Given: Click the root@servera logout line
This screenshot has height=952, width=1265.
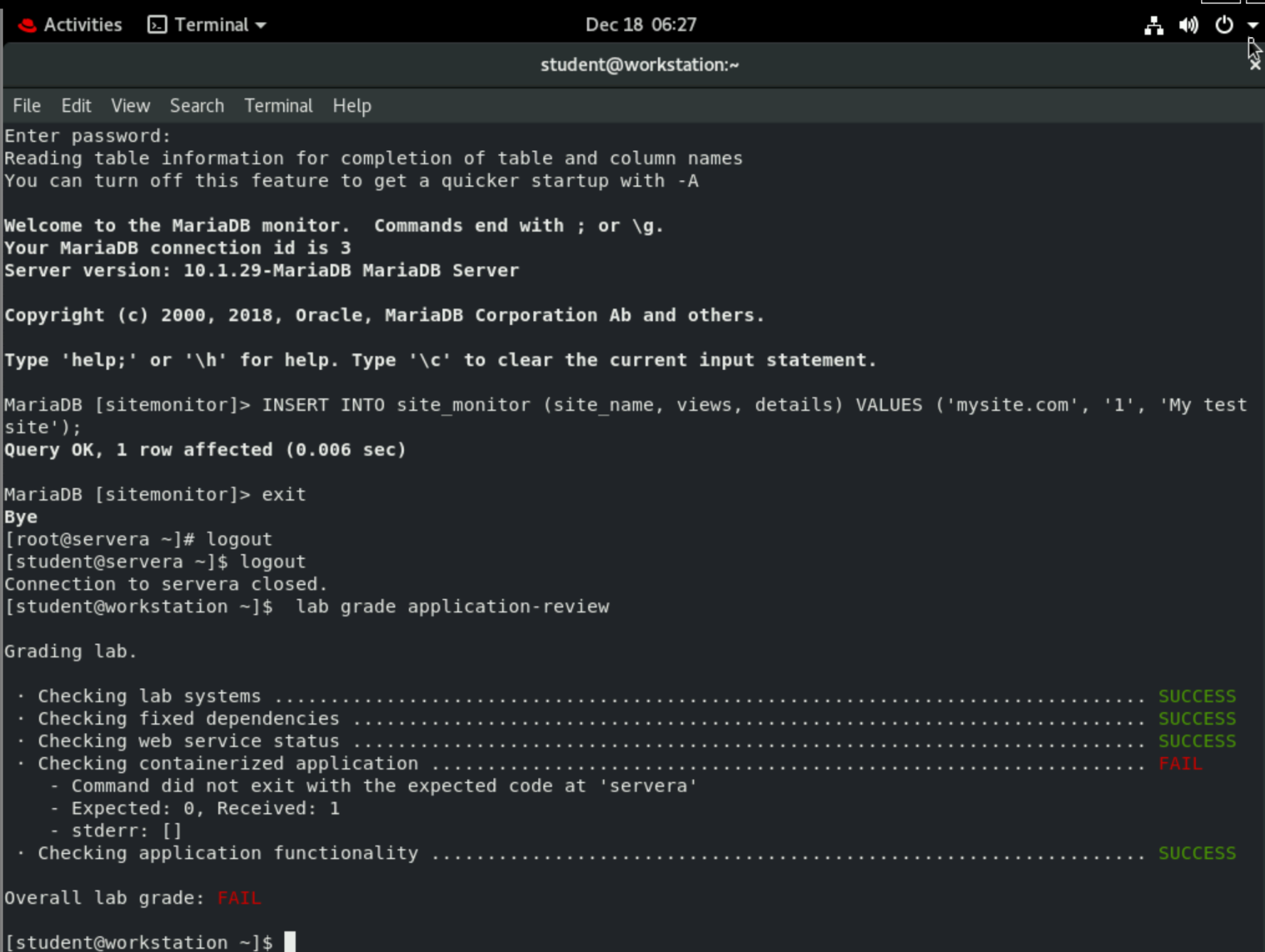Looking at the screenshot, I should click(x=138, y=539).
